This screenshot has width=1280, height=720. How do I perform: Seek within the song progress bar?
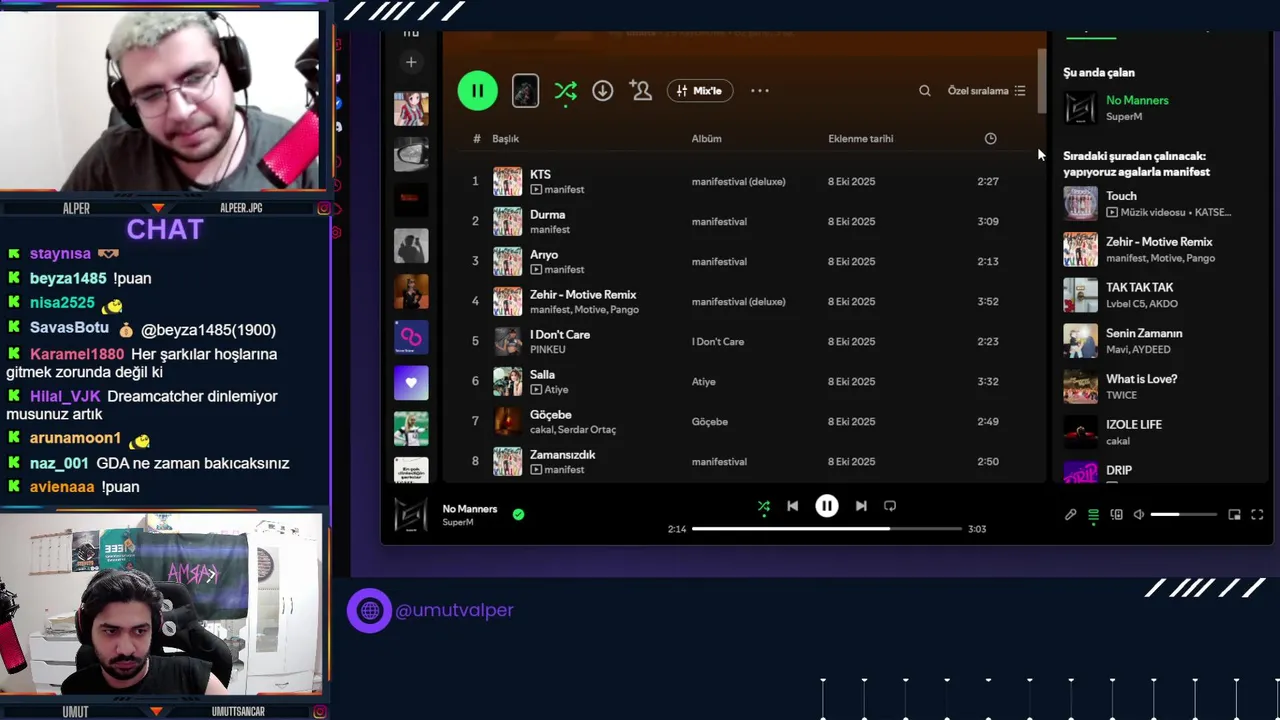tap(826, 528)
